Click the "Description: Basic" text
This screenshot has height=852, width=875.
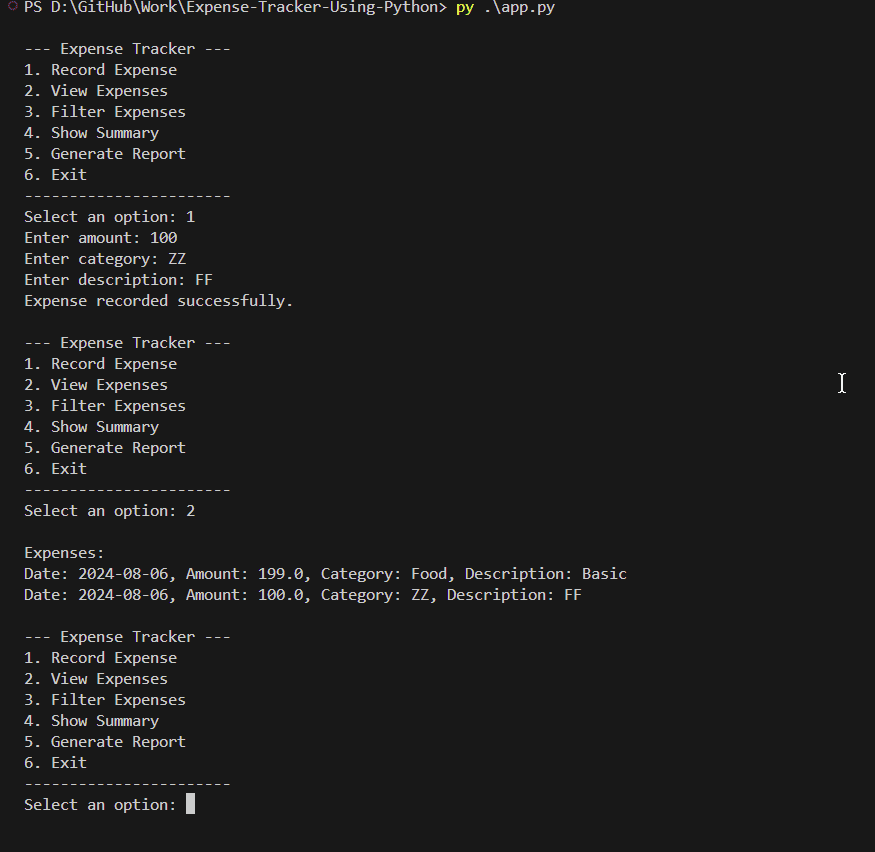tap(545, 574)
